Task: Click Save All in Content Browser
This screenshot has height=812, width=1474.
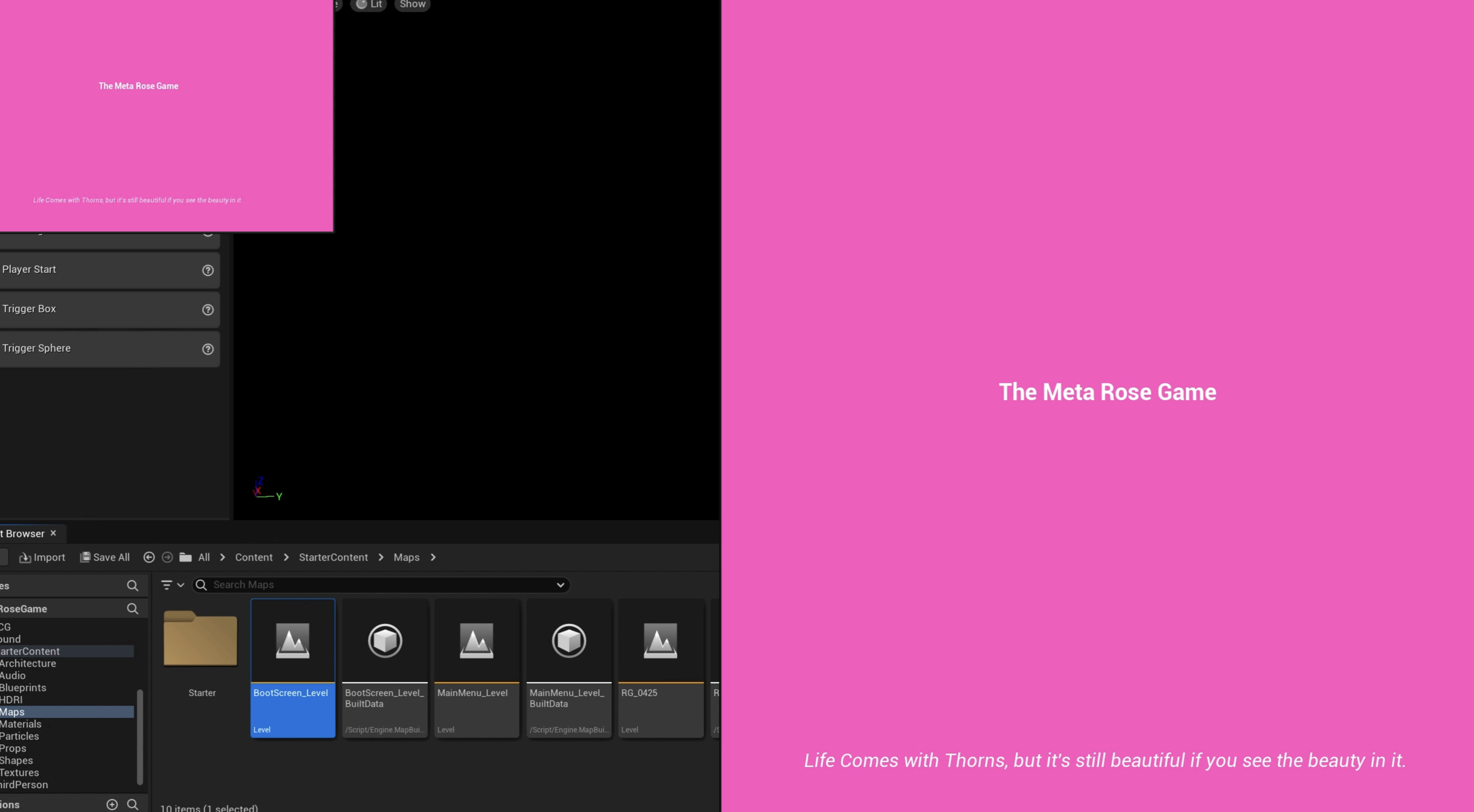Action: (x=105, y=557)
